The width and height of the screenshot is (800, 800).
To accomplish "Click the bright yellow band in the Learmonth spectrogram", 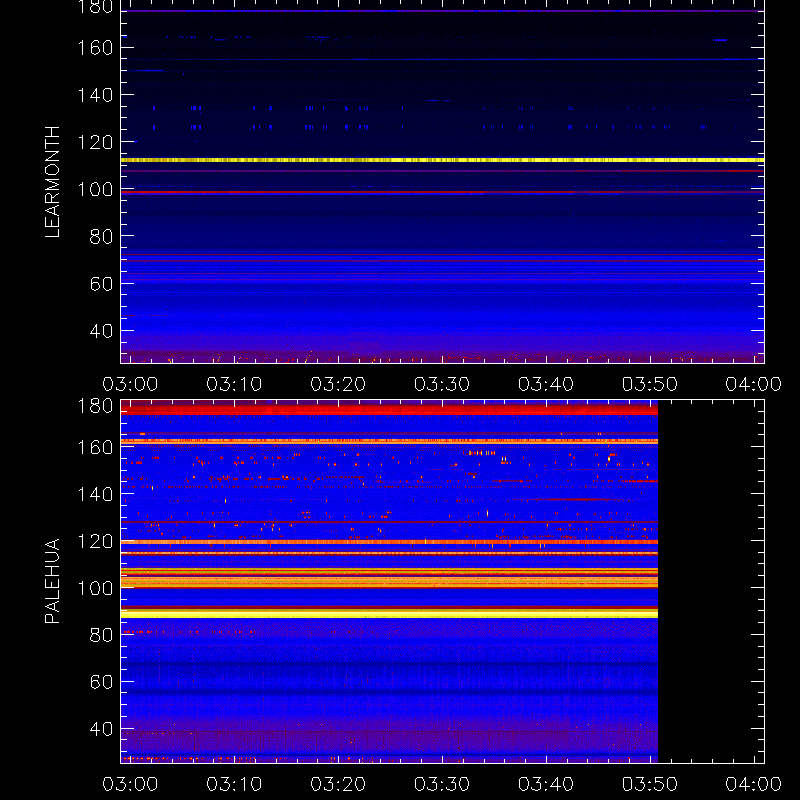I will [x=442, y=160].
